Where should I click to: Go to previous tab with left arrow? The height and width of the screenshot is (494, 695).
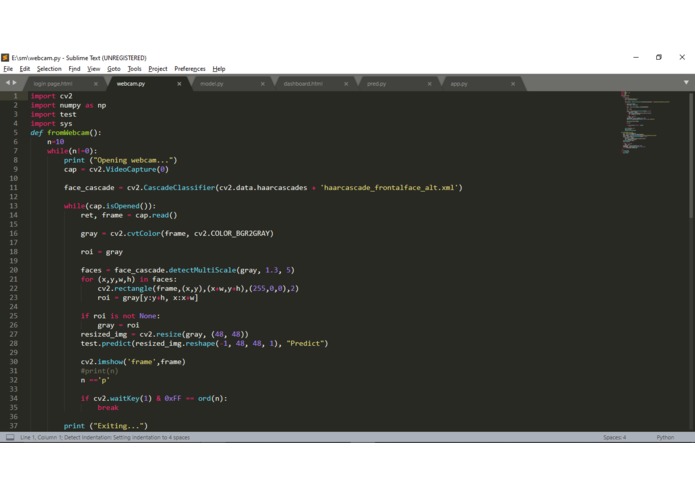[x=8, y=82]
